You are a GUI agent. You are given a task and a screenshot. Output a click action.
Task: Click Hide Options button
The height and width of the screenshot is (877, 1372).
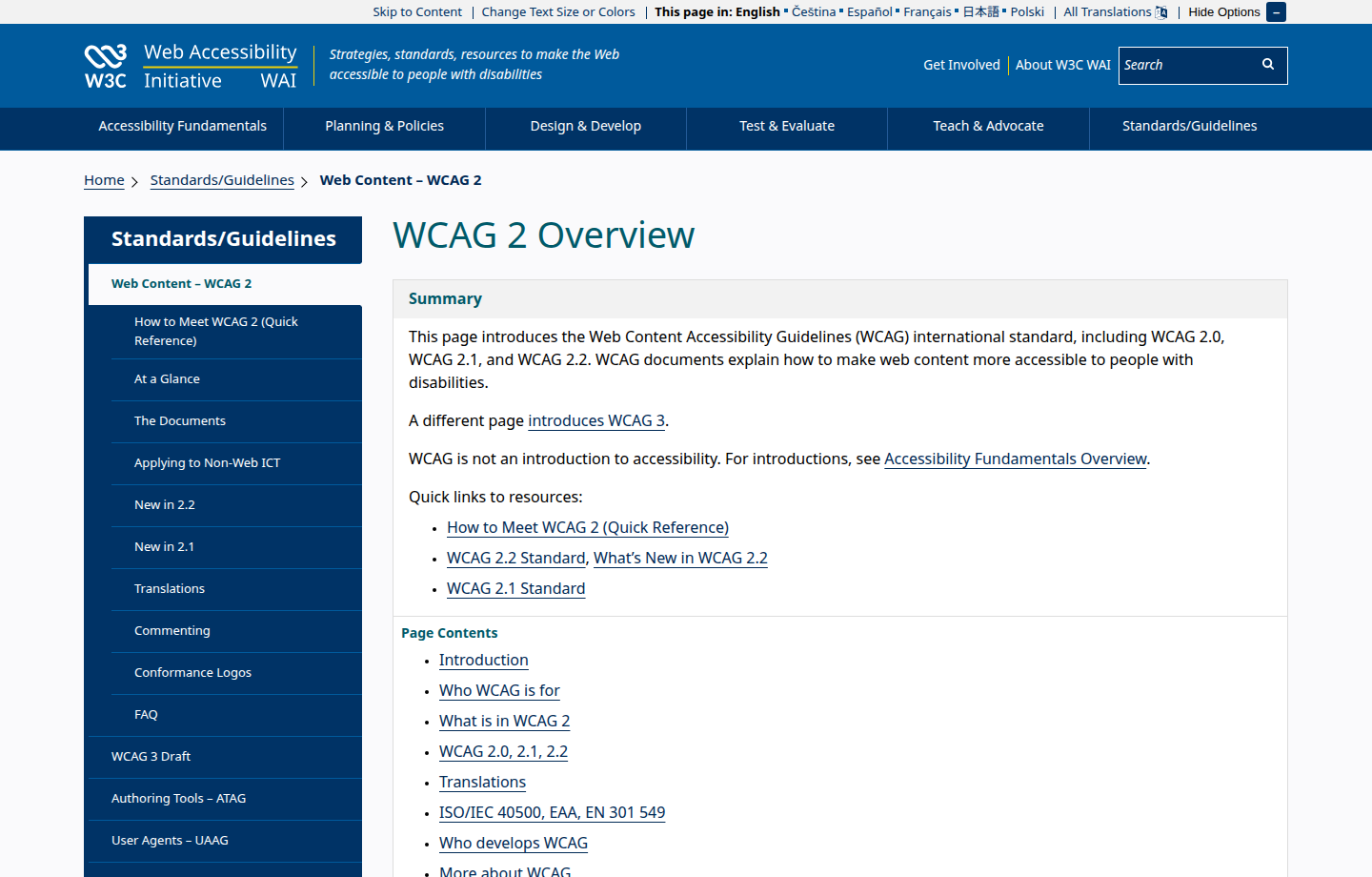point(1237,12)
